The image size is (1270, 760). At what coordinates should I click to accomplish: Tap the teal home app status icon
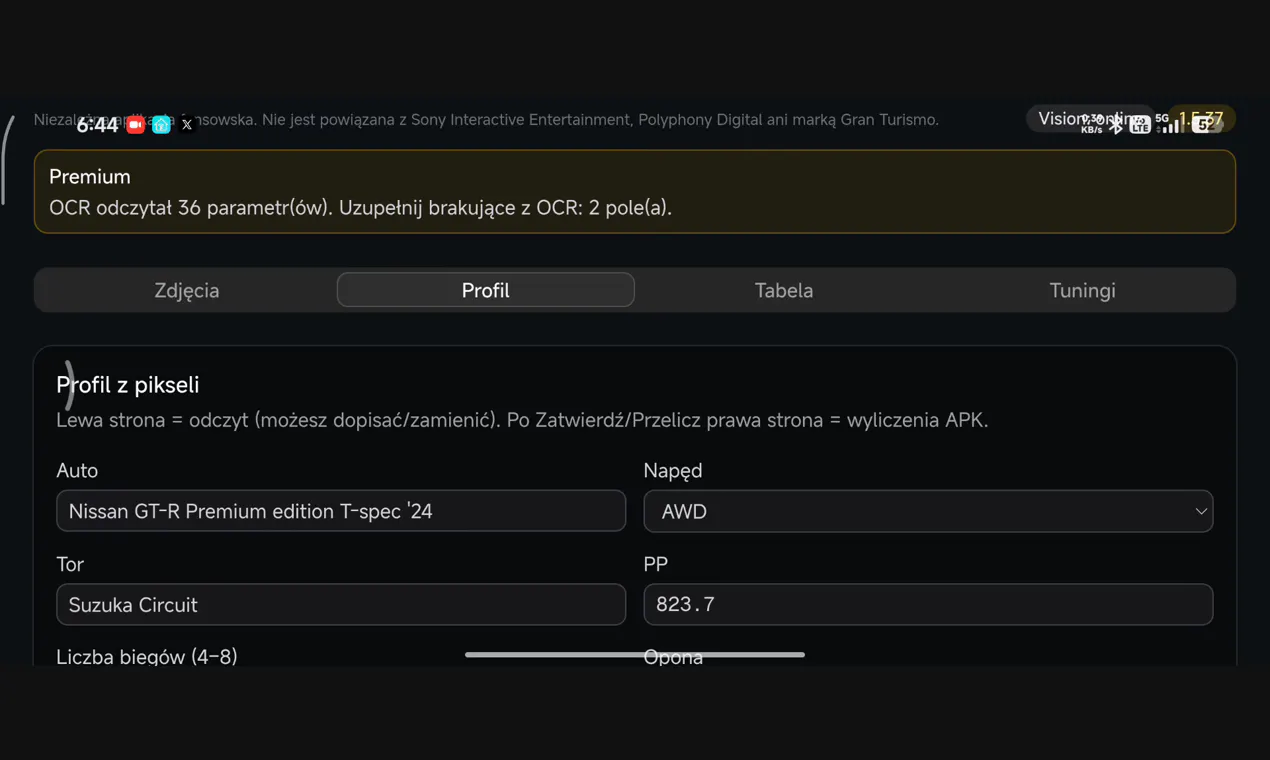(x=161, y=125)
